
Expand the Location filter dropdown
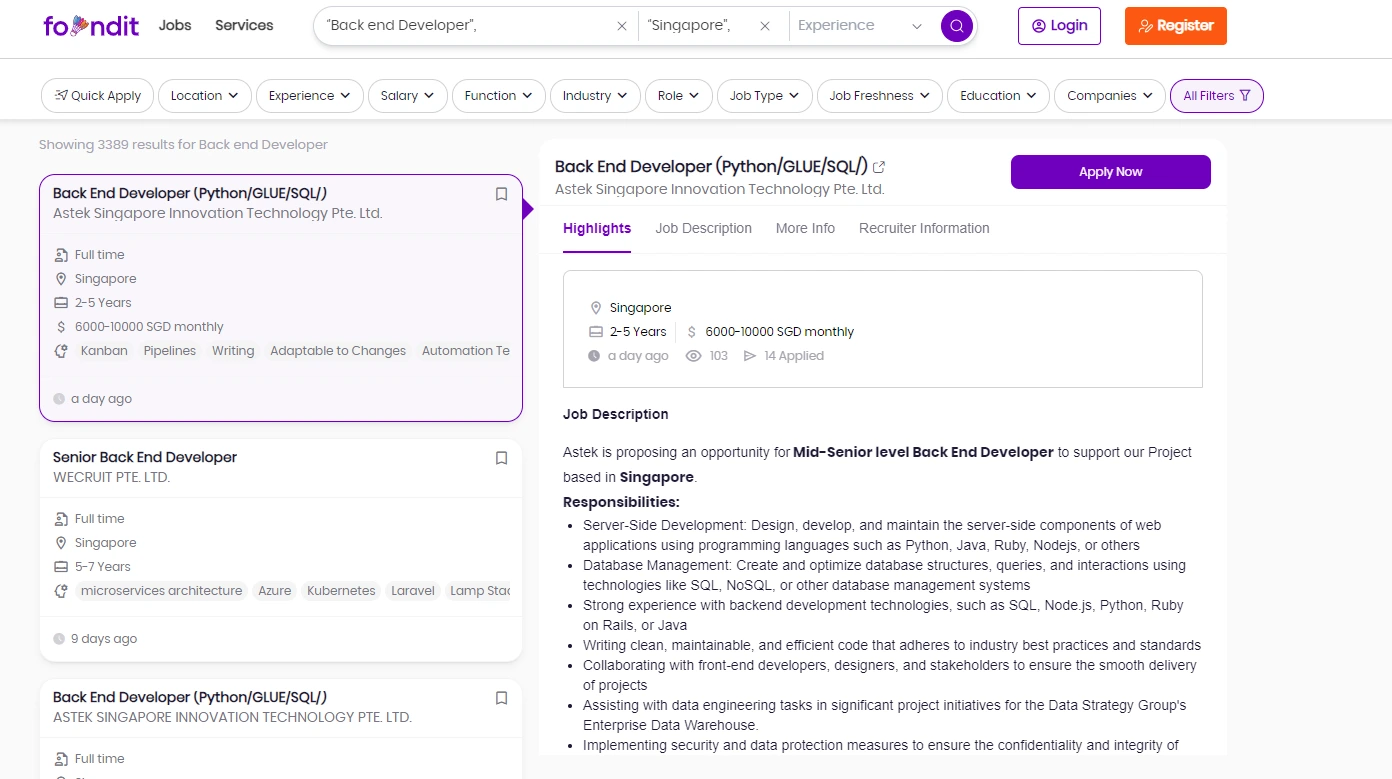point(205,96)
